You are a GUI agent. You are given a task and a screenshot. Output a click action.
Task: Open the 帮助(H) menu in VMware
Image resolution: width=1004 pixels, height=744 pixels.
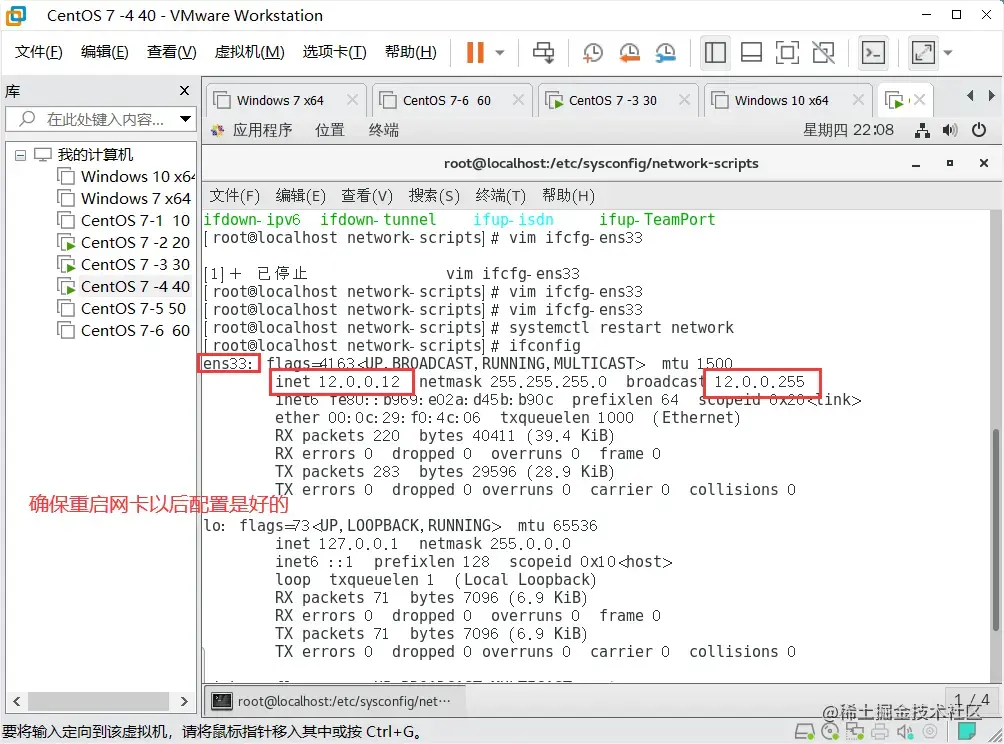tap(410, 52)
